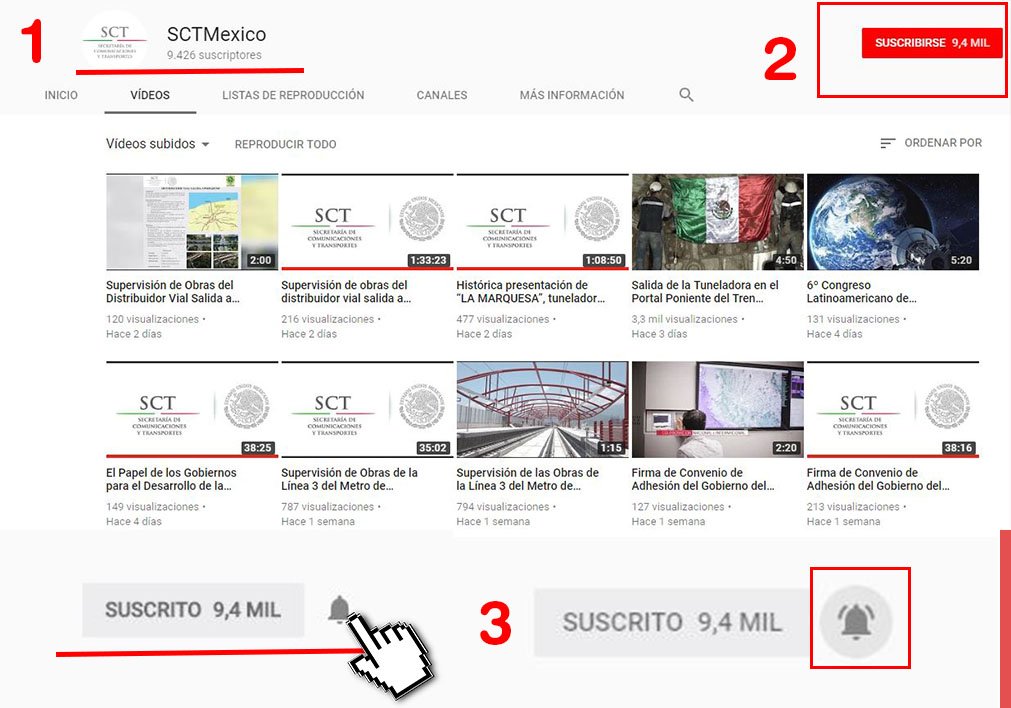Open title 'Supervisión de las Obras de la Línea 3'
The height and width of the screenshot is (708, 1011).
[527, 479]
